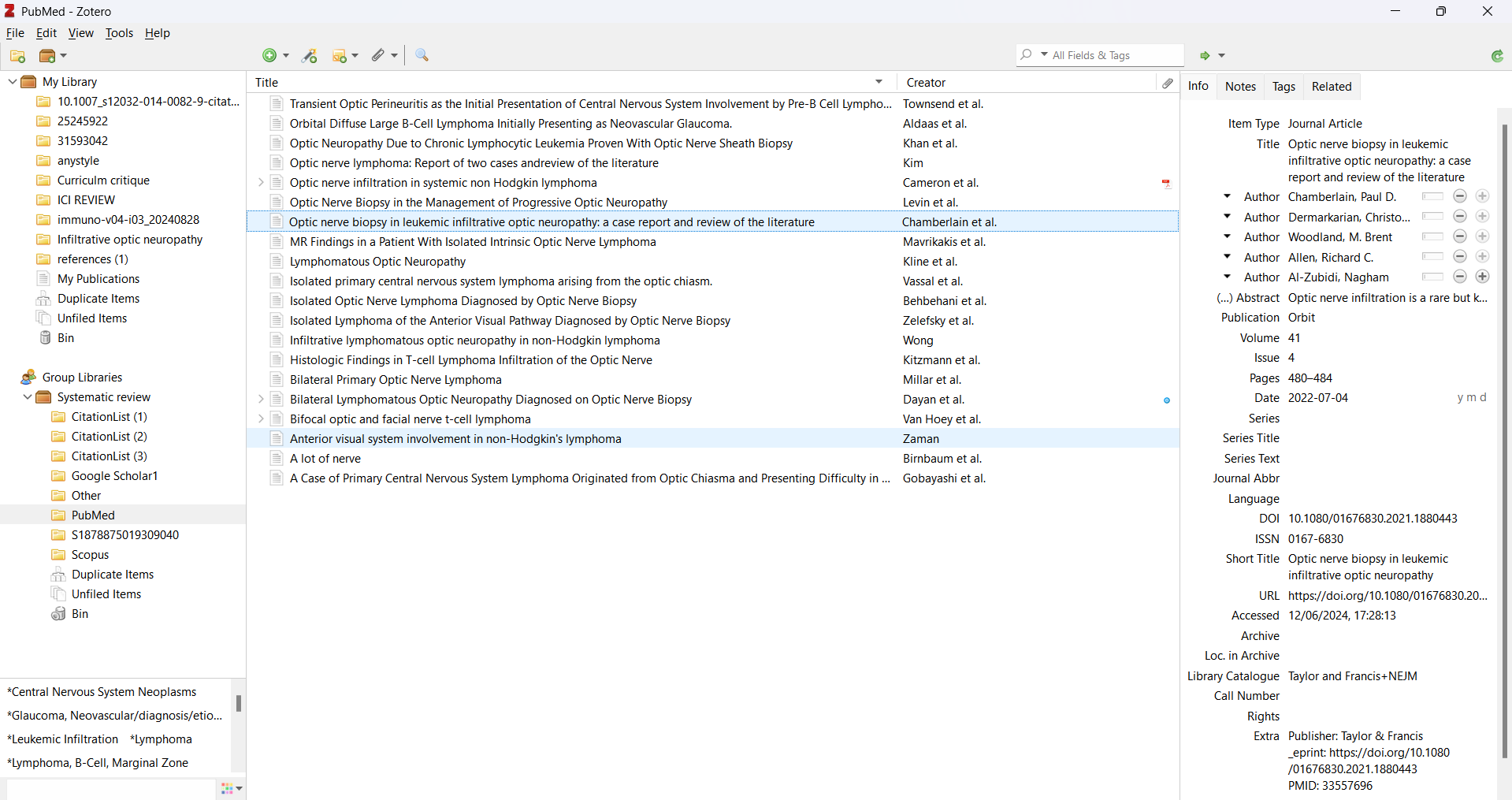Switch to the Notes tab
Screen dimensions: 1512x800
coord(1240,87)
